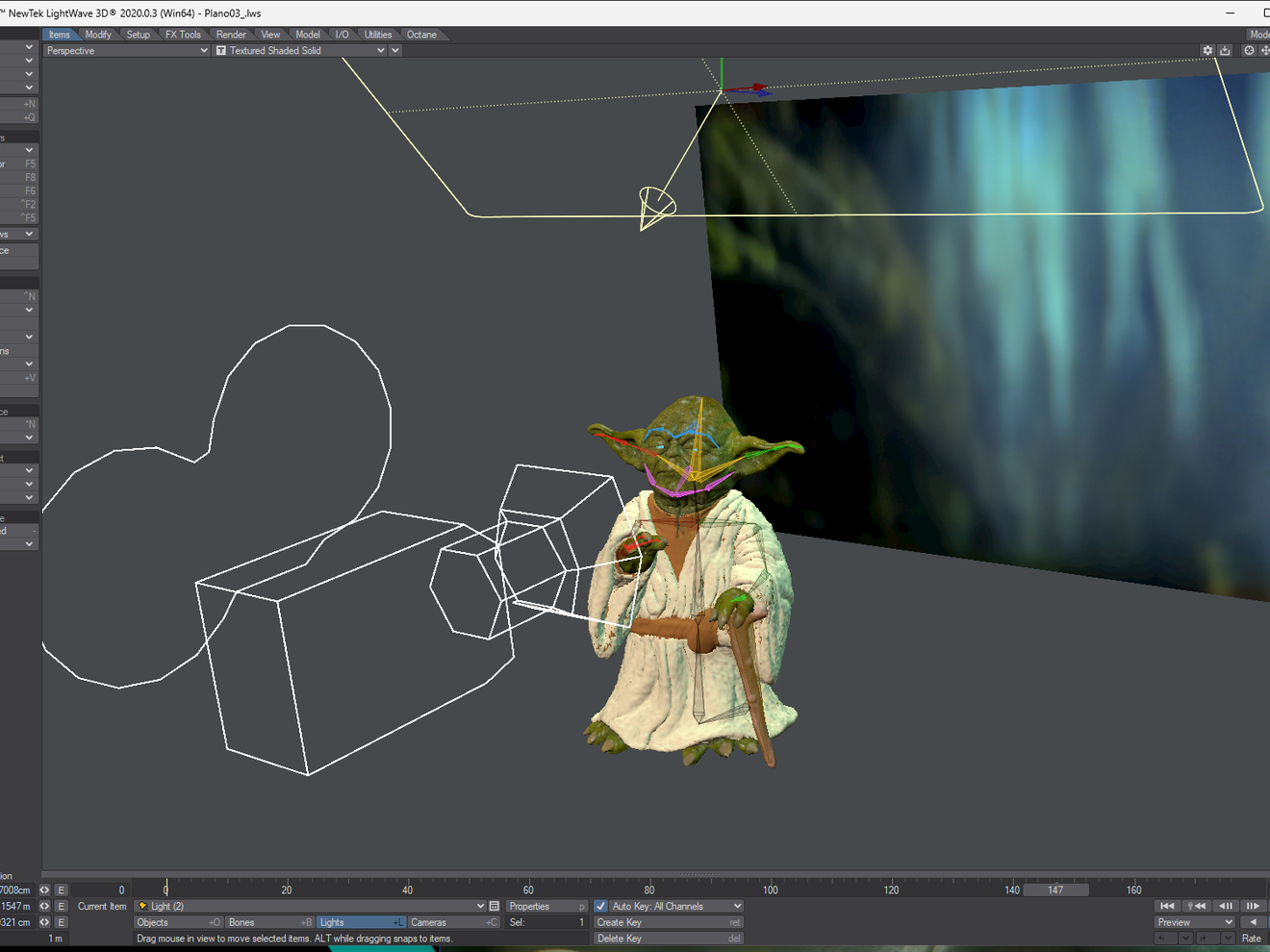Toggle the Auto Key checkbox
This screenshot has height=952, width=1270.
coord(601,906)
